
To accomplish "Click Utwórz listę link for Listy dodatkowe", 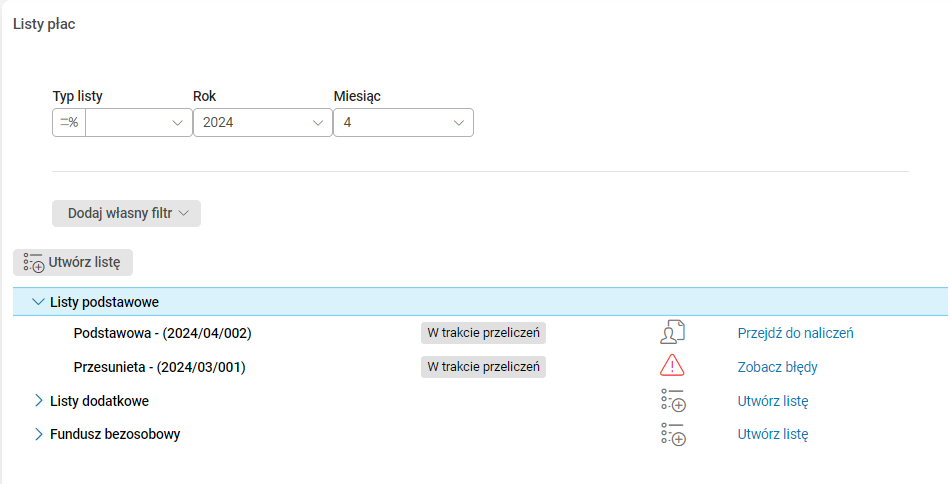I will (772, 401).
